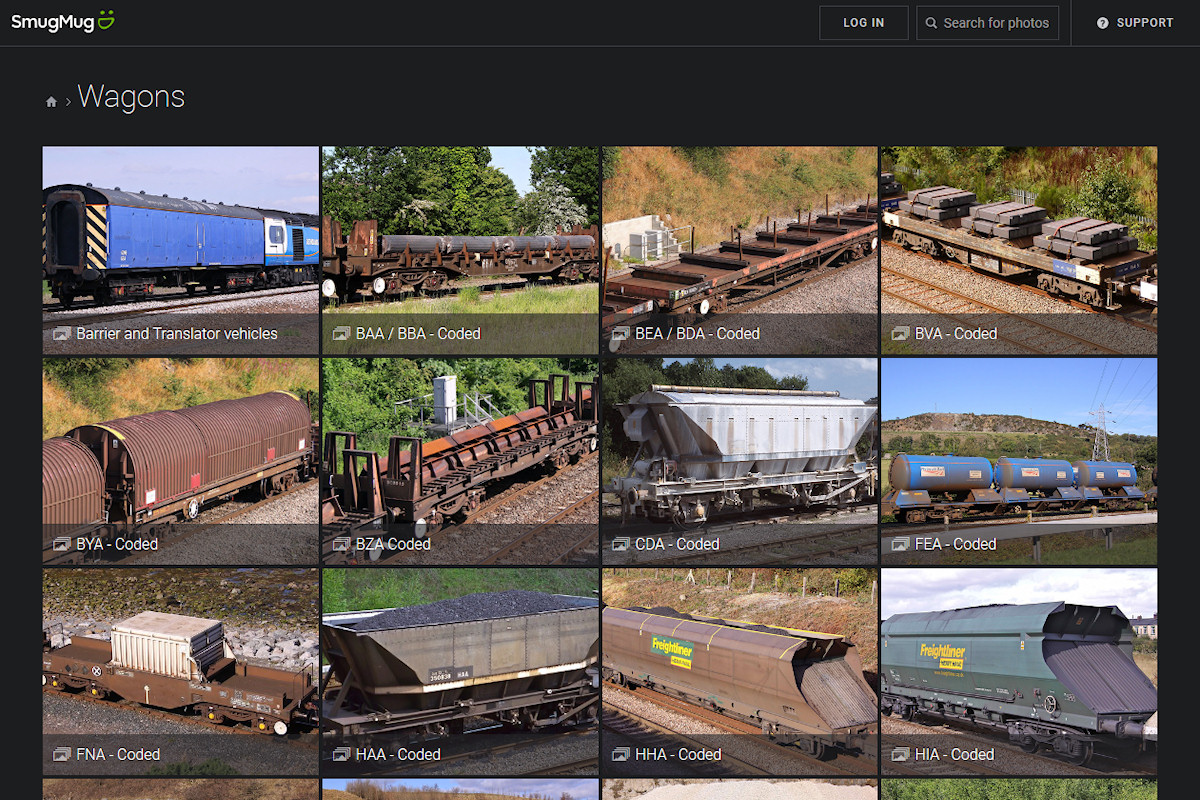
Task: Open the BAA / BBA - Coded gallery
Action: click(x=460, y=240)
